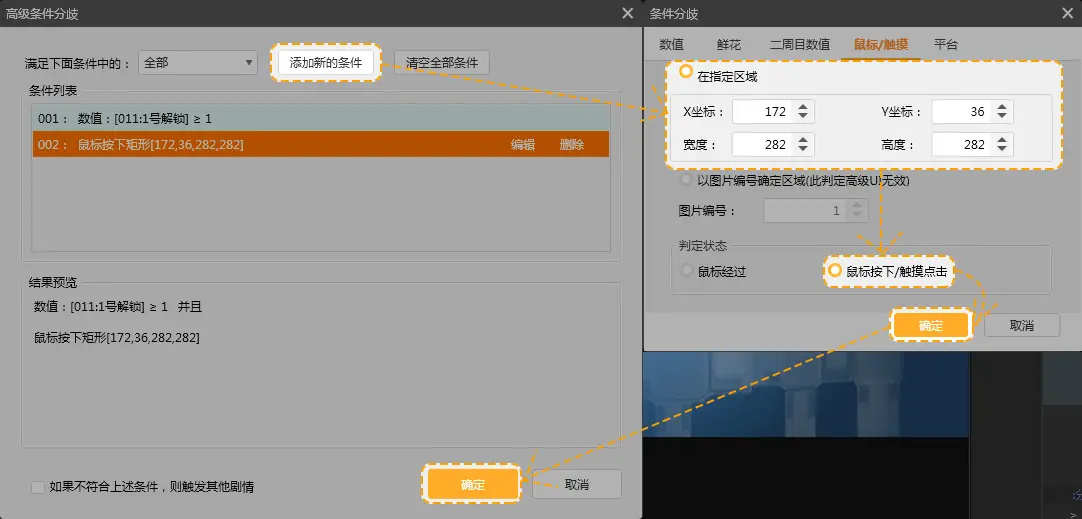This screenshot has width=1082, height=519.
Task: Increase 高度 value with up arrow
Action: pyautogui.click(x=1003, y=139)
